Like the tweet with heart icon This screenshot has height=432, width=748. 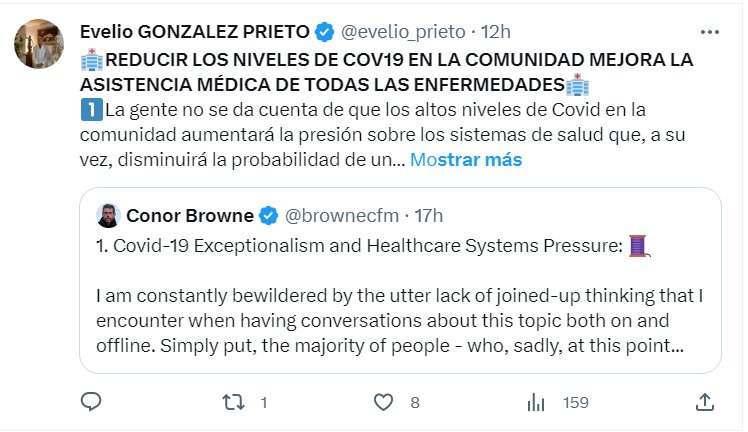383,402
